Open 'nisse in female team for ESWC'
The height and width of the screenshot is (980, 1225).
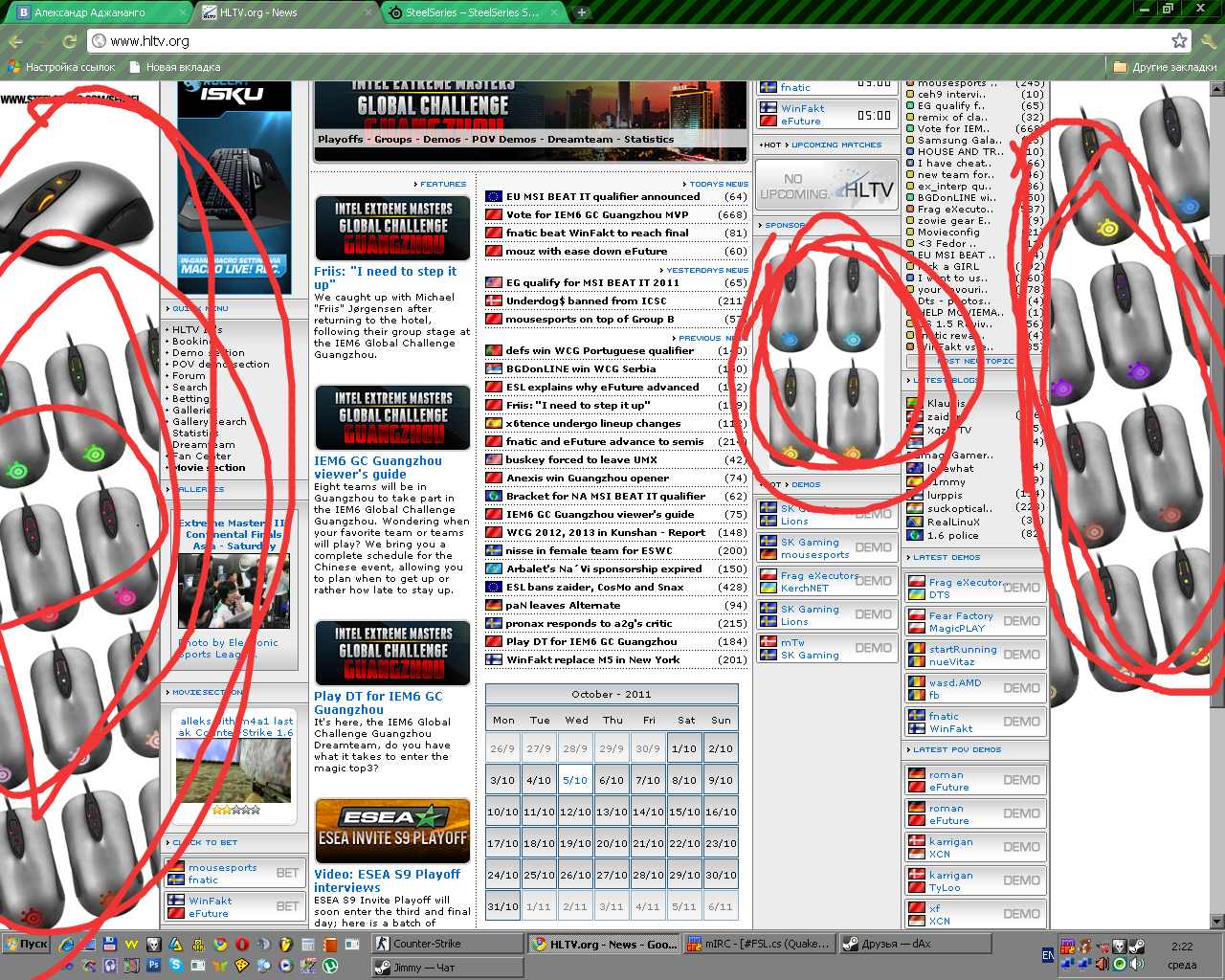click(x=590, y=551)
